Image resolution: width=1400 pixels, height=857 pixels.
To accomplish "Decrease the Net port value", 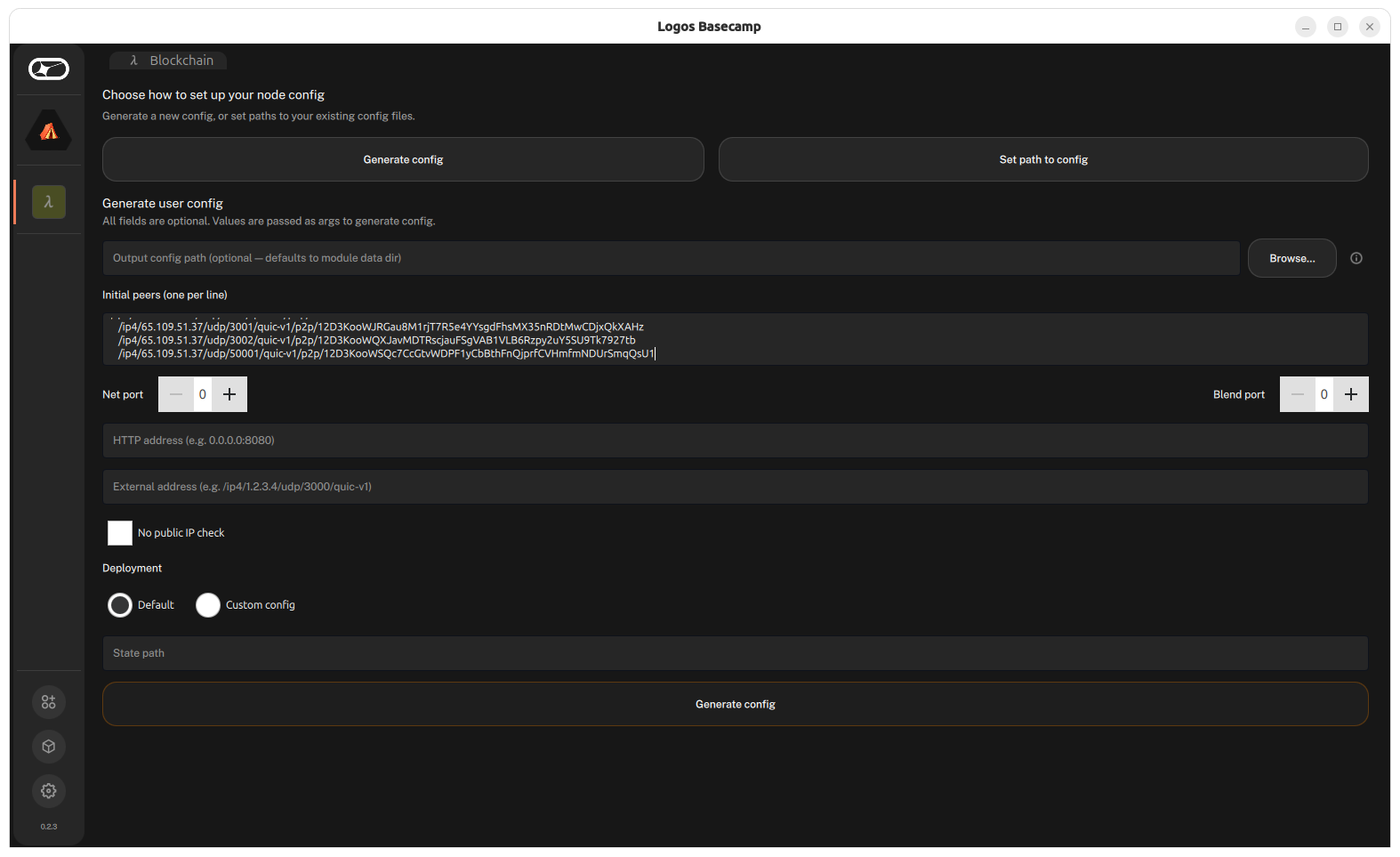I will coord(176,394).
